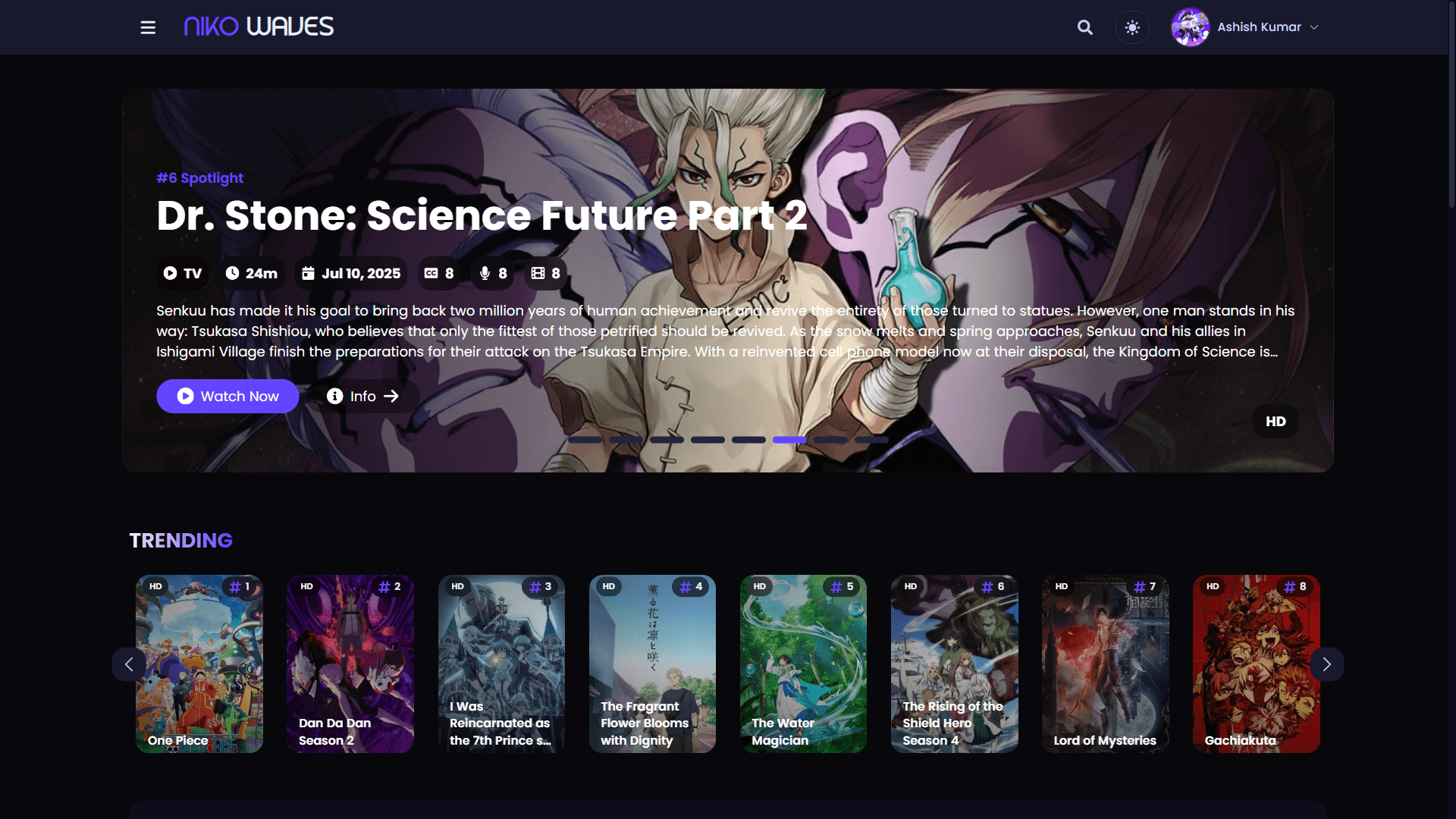Go to spotlight slide 8 indicator

click(871, 440)
